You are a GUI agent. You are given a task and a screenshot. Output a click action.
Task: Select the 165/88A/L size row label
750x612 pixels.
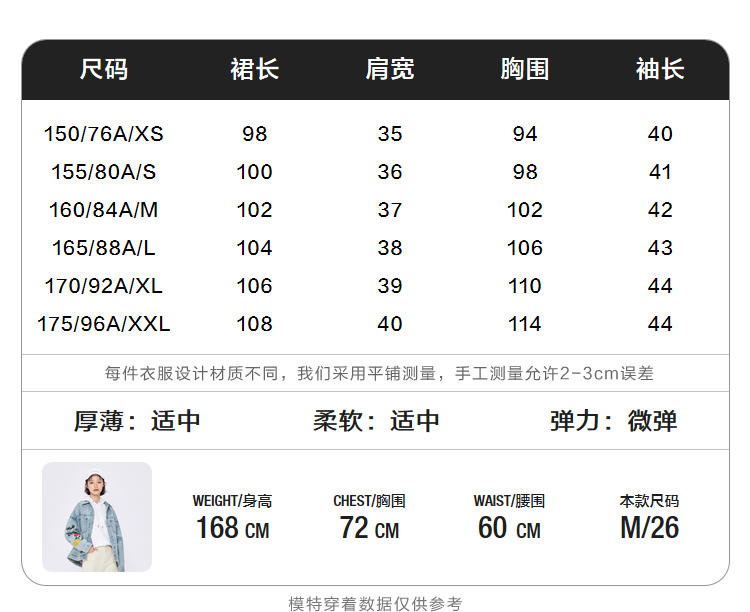click(104, 248)
